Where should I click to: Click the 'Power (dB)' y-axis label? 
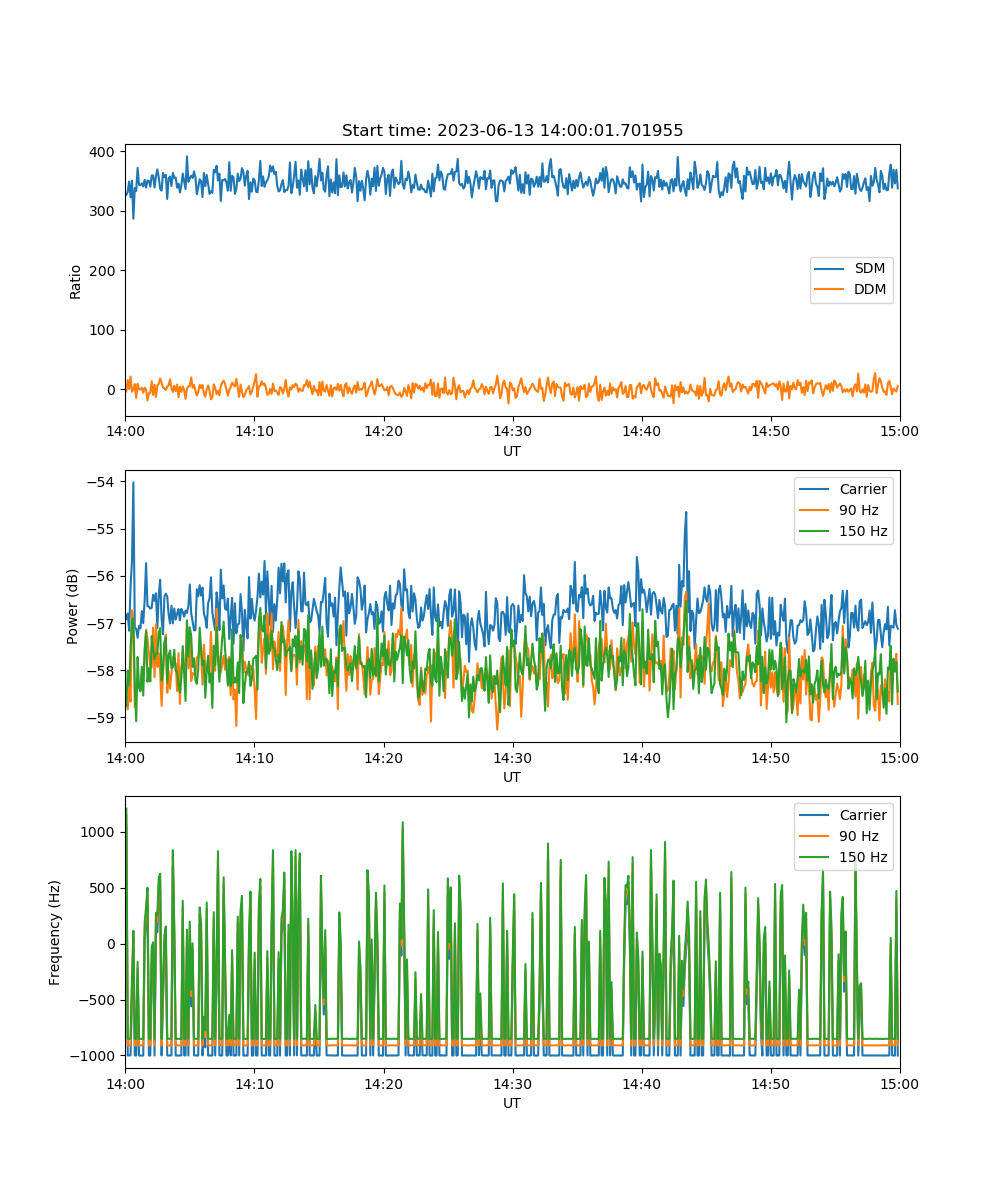73,606
